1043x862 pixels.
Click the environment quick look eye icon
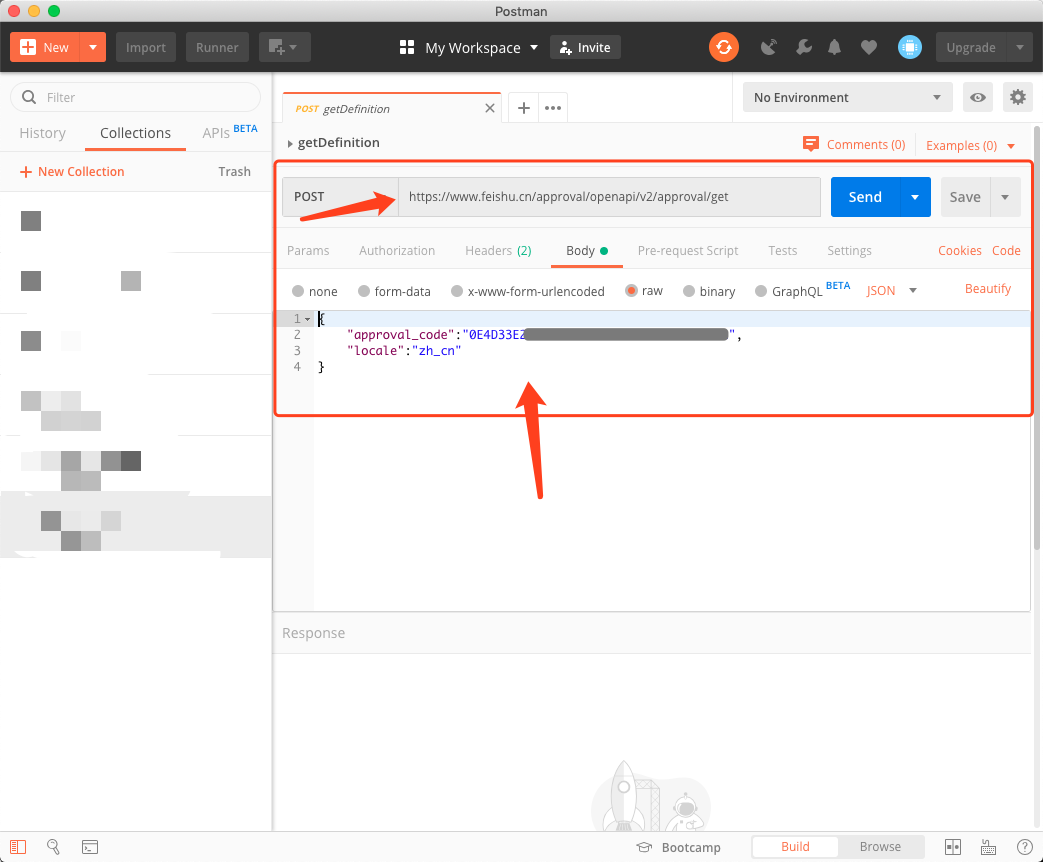tap(978, 97)
